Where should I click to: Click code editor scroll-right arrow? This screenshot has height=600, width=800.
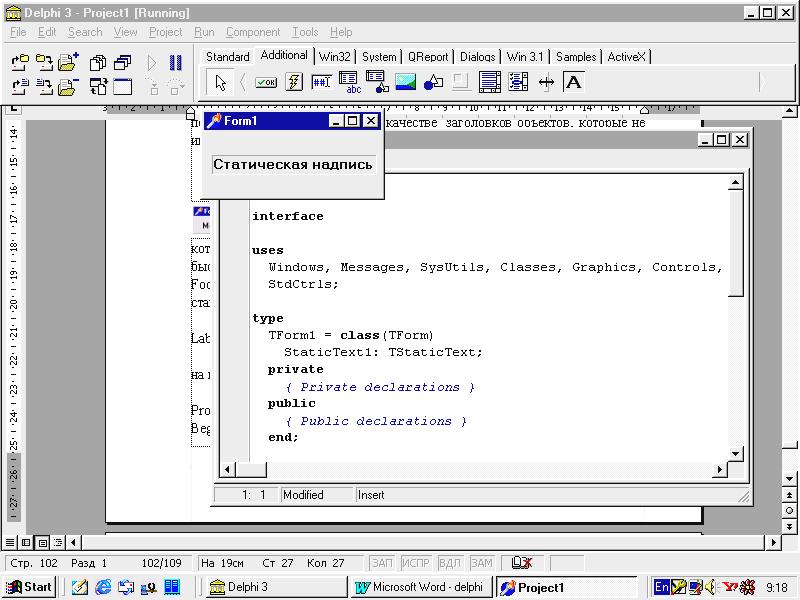pyautogui.click(x=719, y=469)
